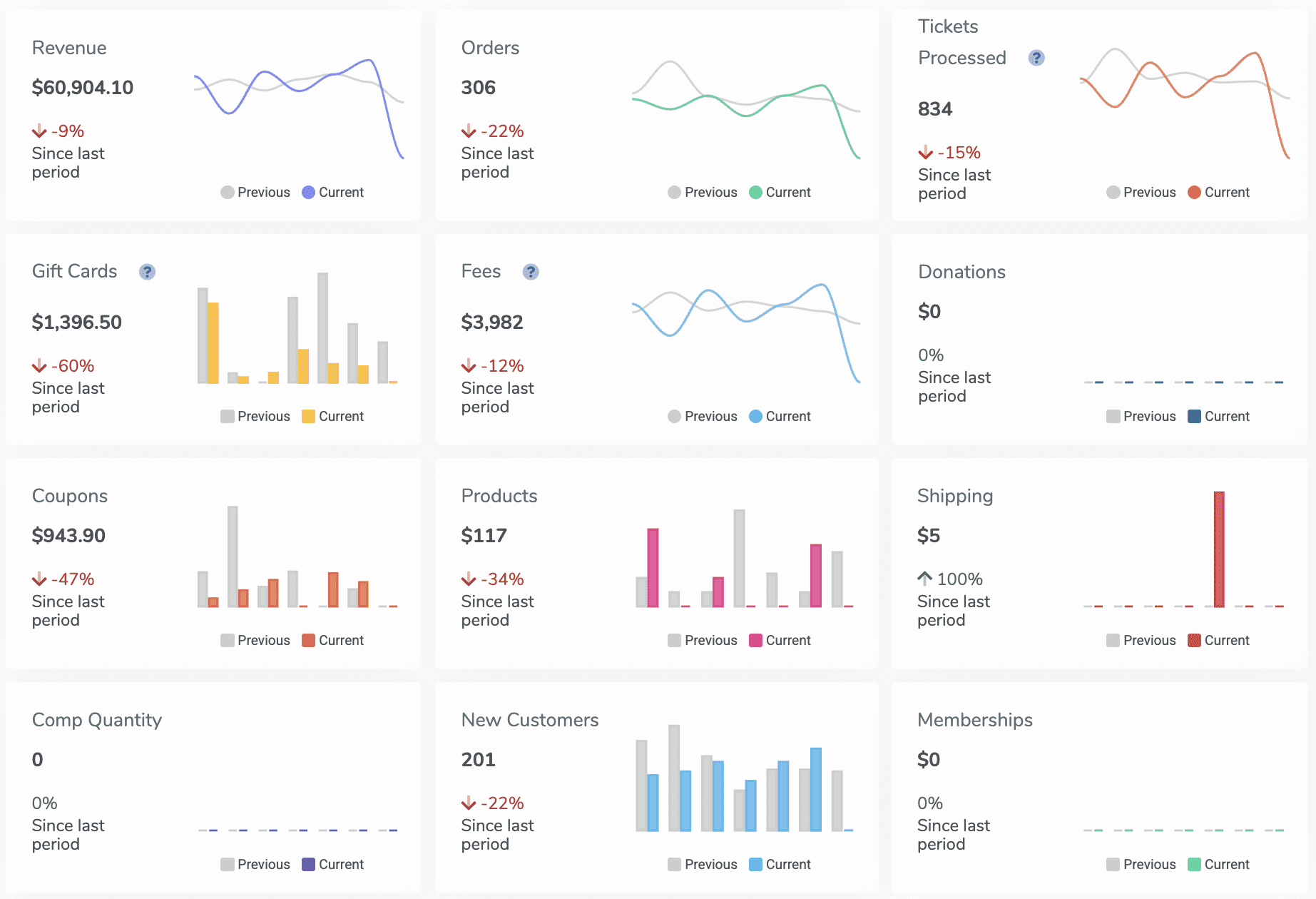
Task: Click the Gift Cards value $1,396.50
Action: click(77, 322)
